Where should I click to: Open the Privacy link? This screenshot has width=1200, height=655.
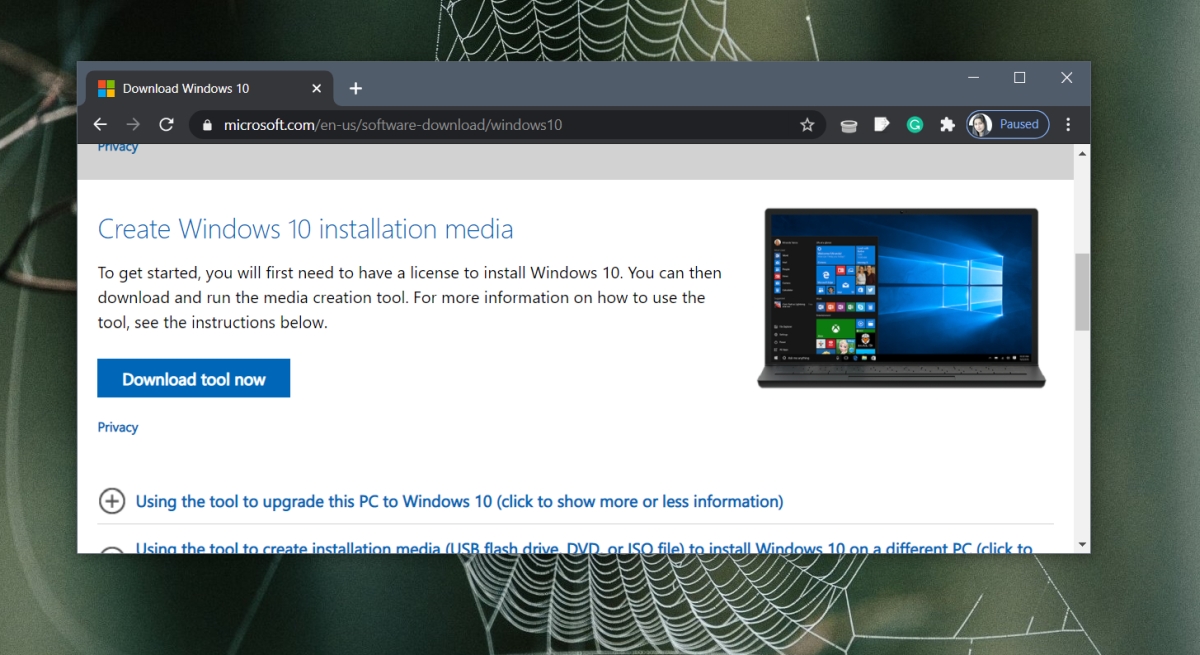click(x=117, y=427)
